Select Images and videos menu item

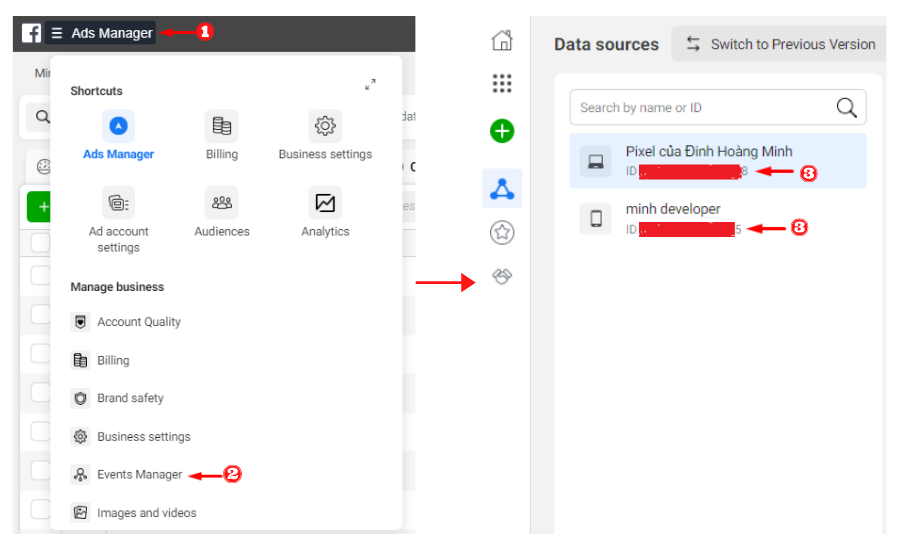pyautogui.click(x=146, y=513)
